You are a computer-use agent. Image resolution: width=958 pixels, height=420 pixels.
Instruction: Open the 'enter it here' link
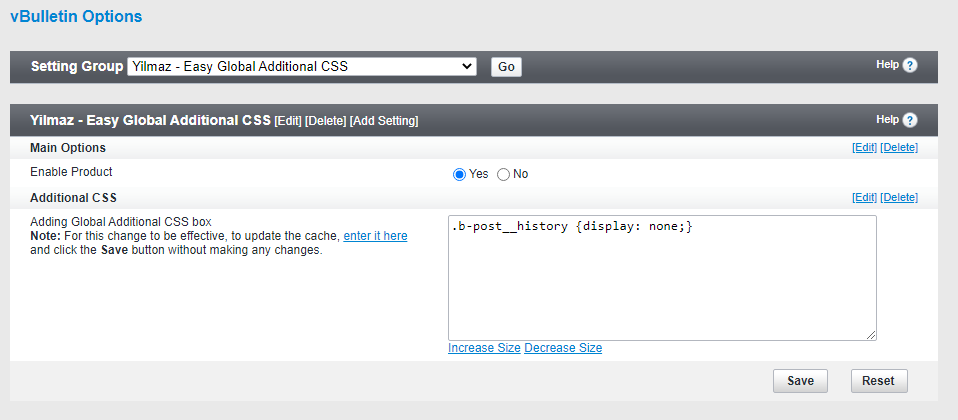(375, 236)
